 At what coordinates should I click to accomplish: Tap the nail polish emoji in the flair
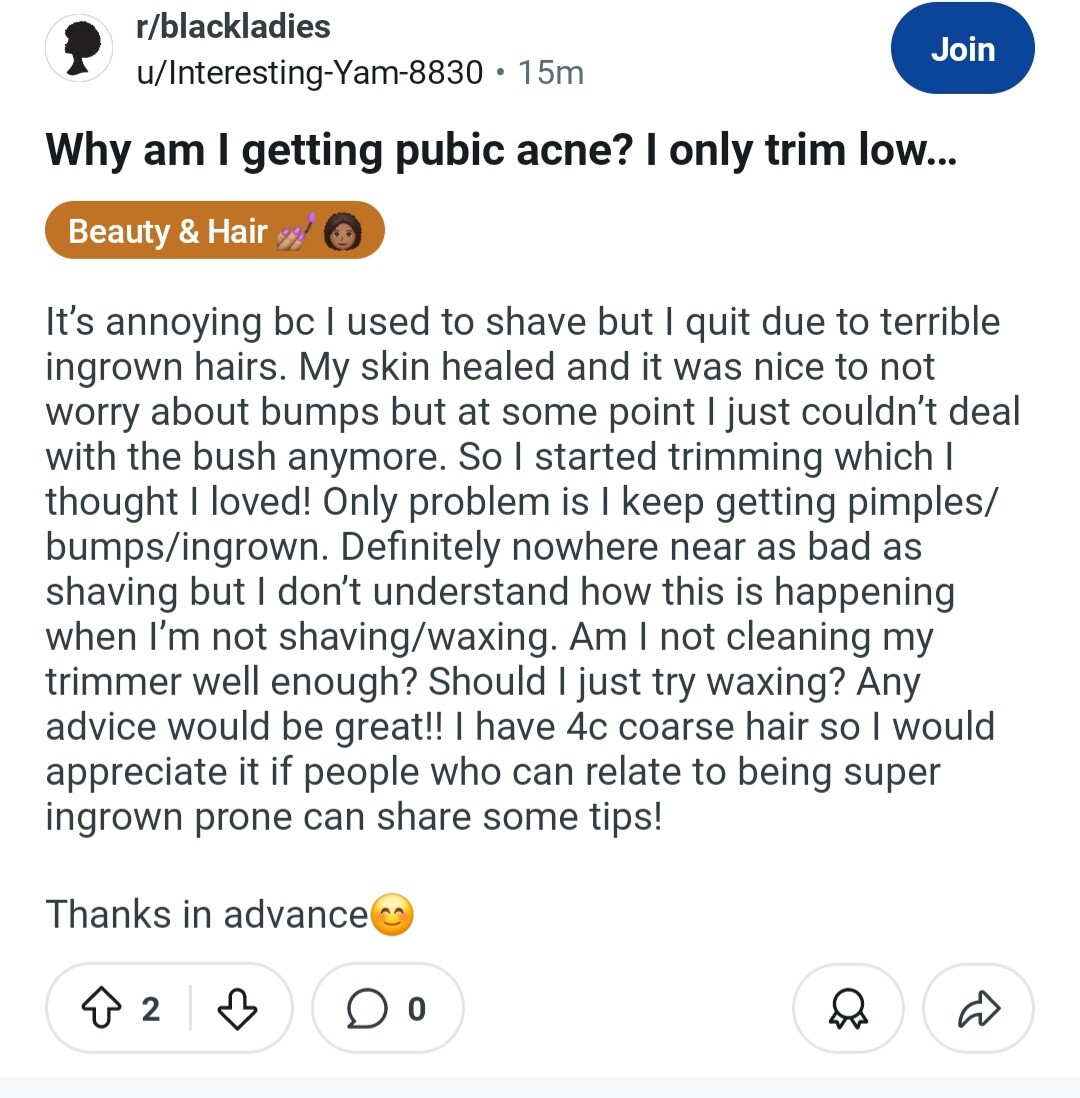(296, 231)
